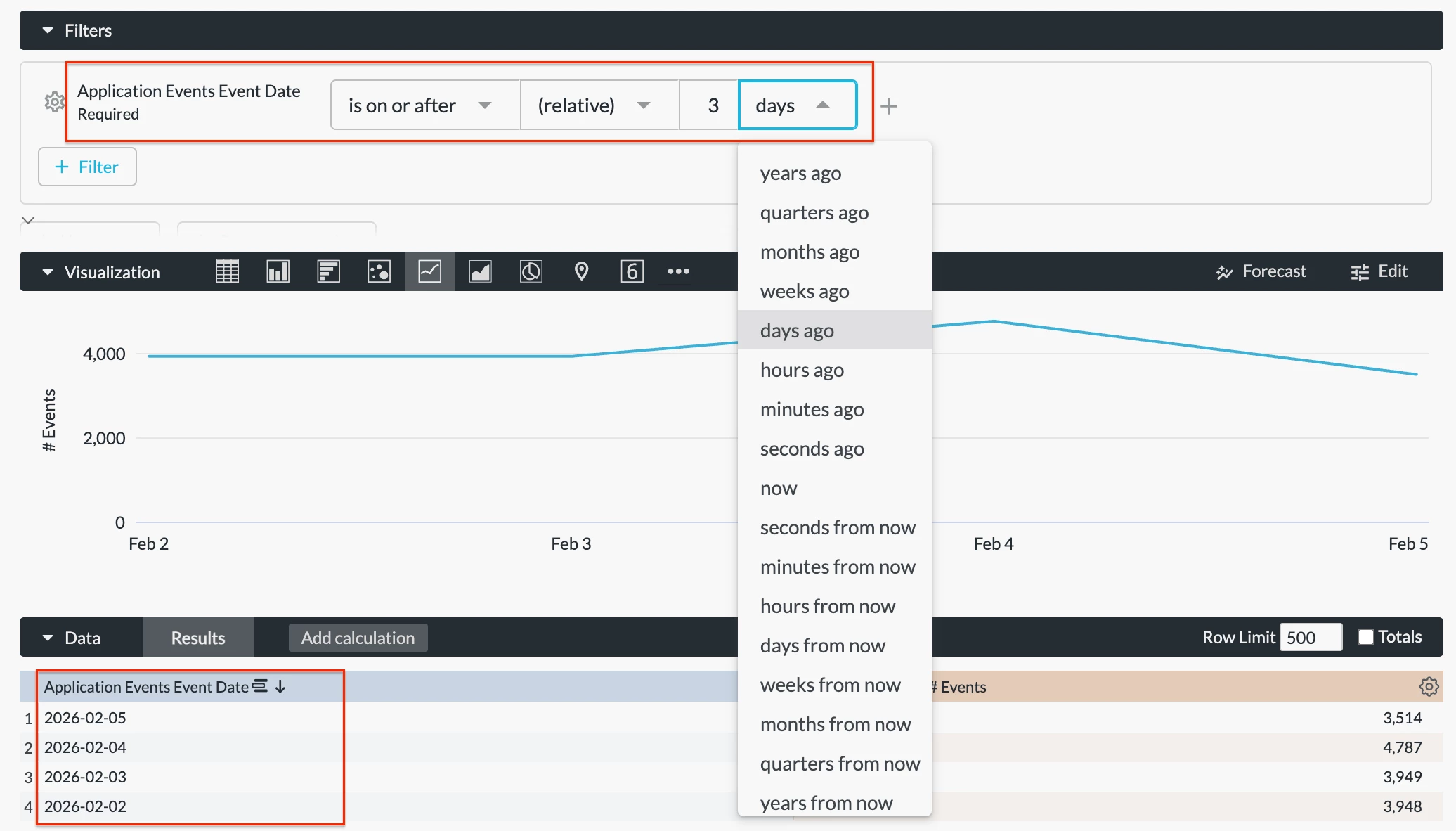Select the table visualization icon
1456x831 pixels.
[x=227, y=271]
